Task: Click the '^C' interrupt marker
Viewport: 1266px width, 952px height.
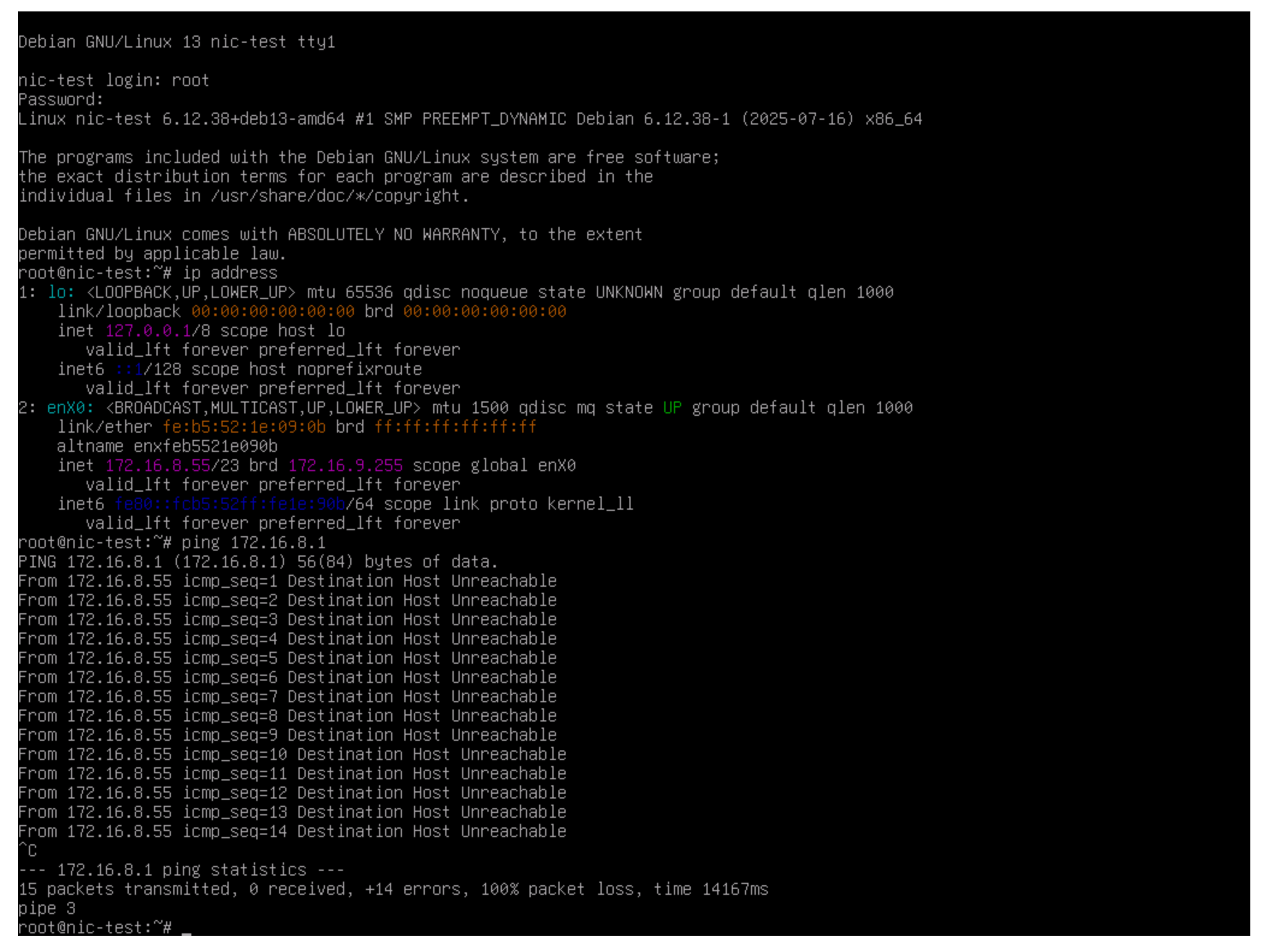Action: (x=28, y=851)
